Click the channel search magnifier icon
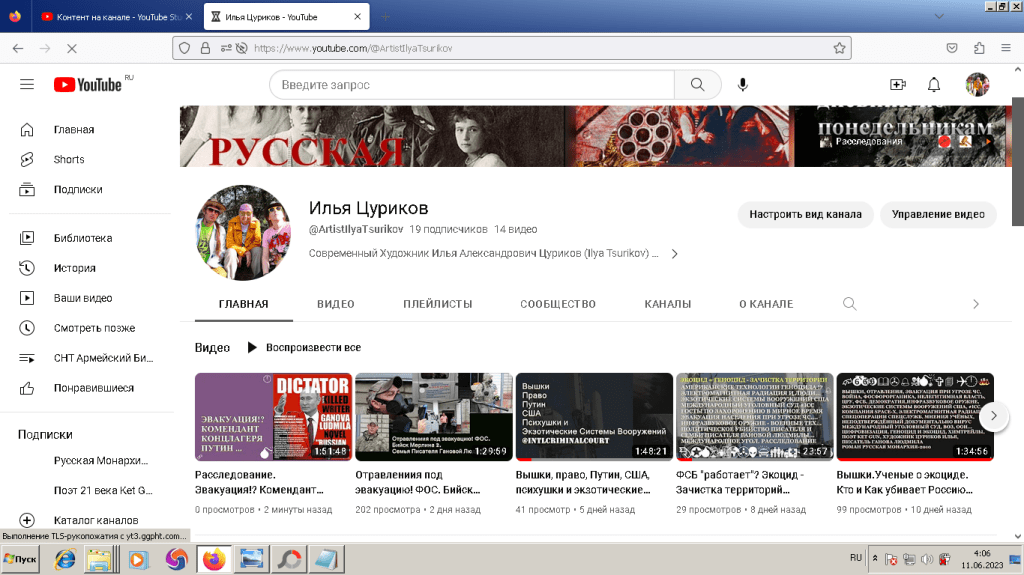 (x=849, y=304)
